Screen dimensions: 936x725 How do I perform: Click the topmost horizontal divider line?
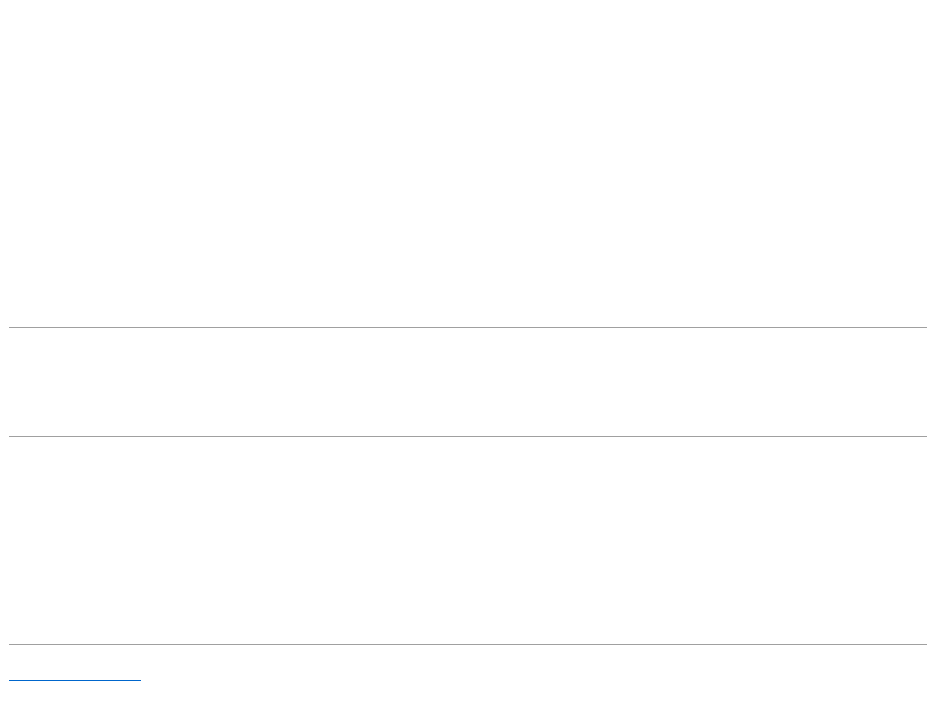coord(468,327)
